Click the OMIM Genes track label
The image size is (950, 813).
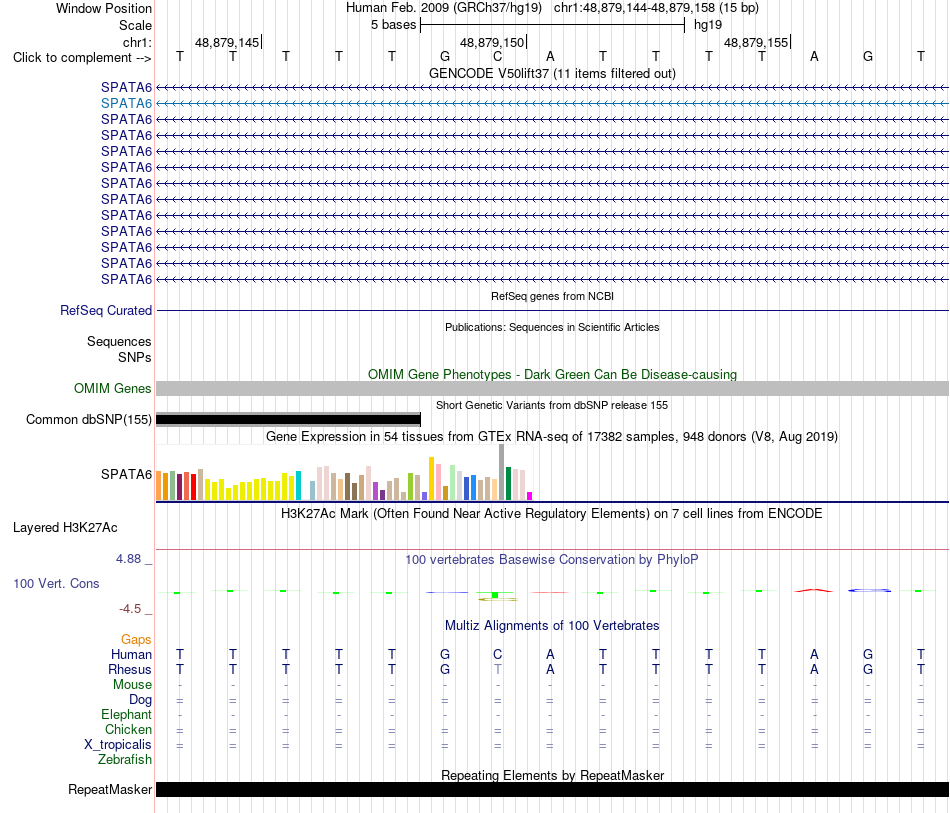click(x=112, y=388)
